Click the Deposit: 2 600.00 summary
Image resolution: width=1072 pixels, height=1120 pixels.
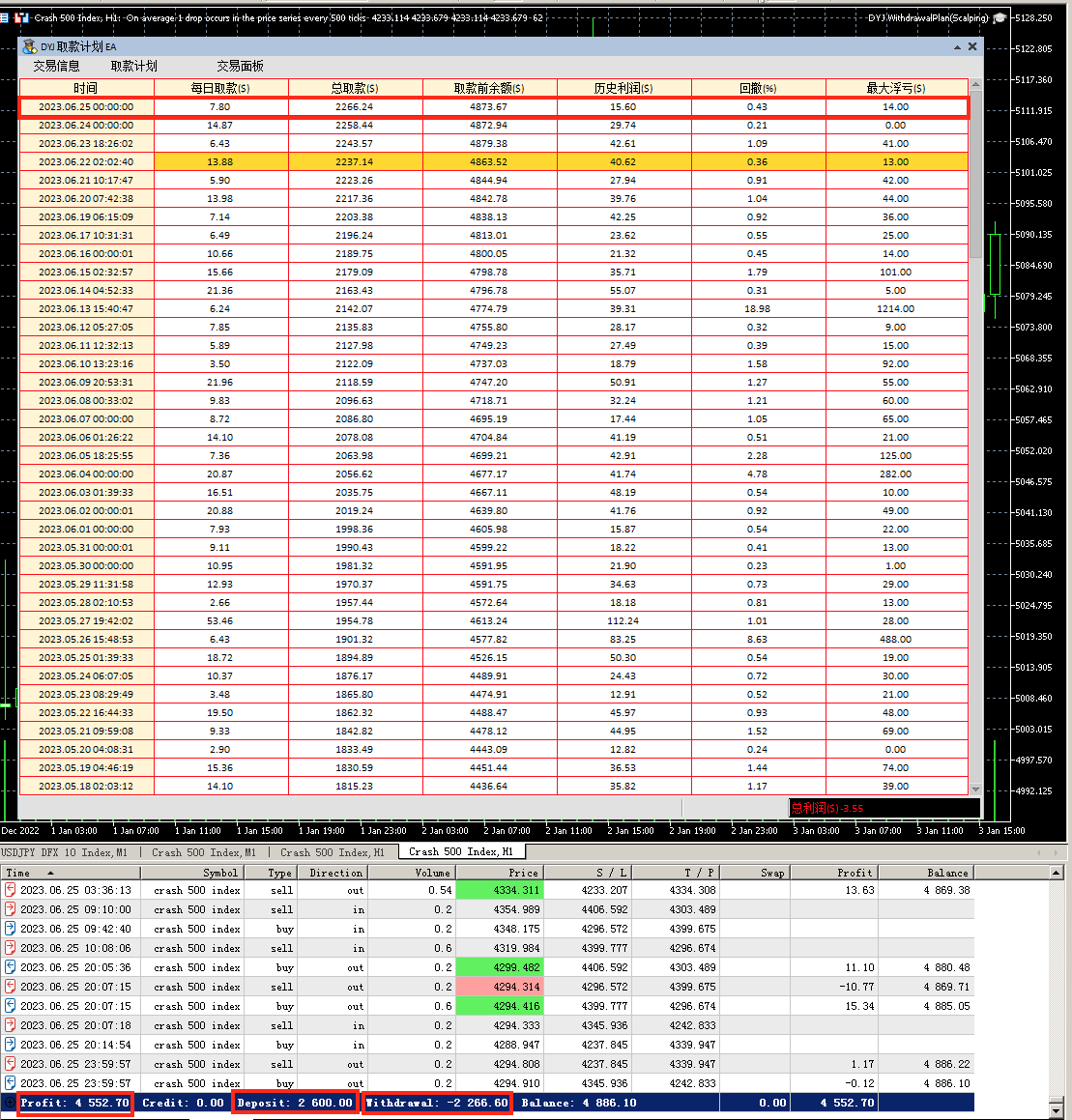tap(295, 1103)
